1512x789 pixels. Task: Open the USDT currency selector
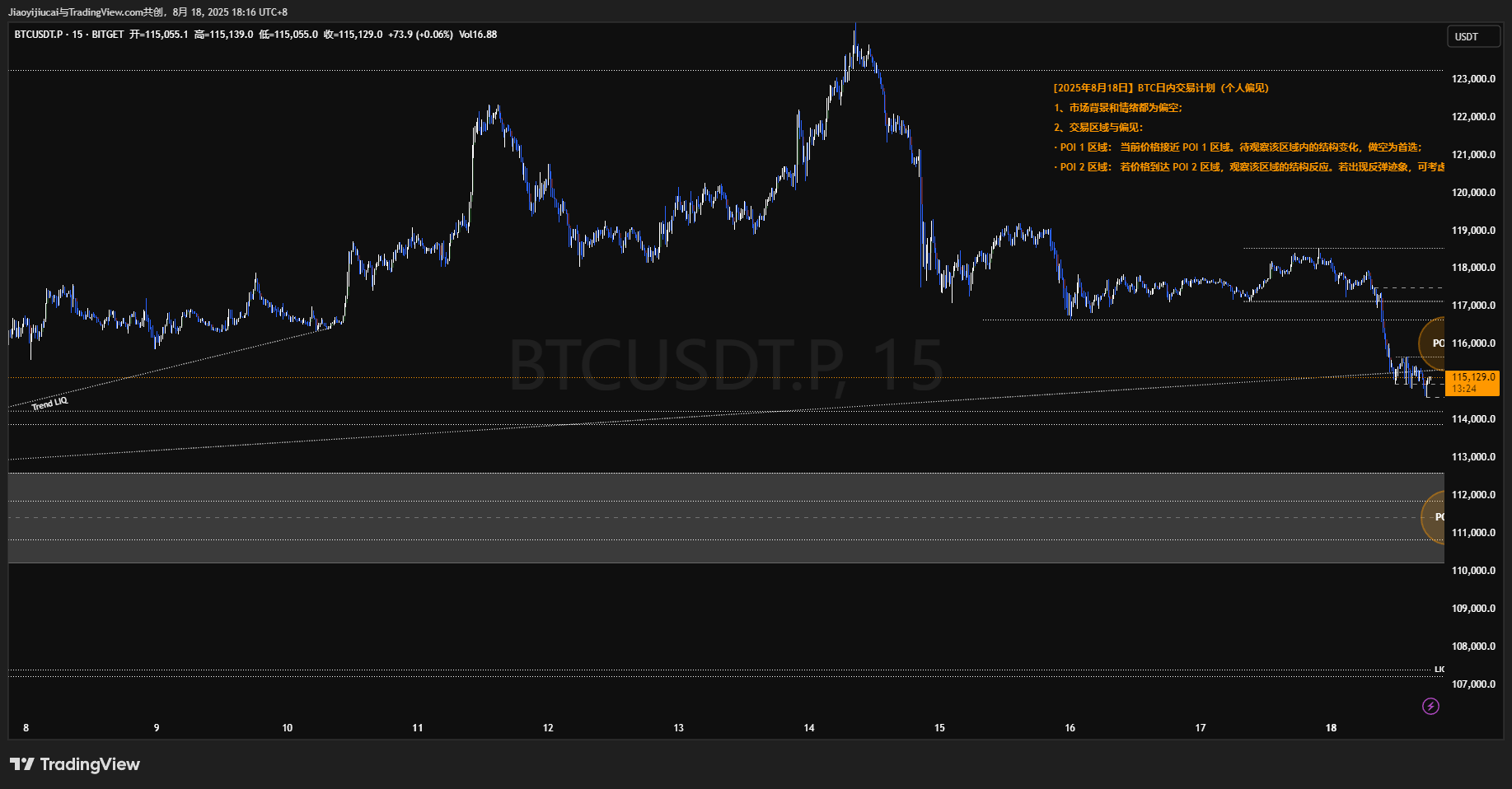point(1473,37)
